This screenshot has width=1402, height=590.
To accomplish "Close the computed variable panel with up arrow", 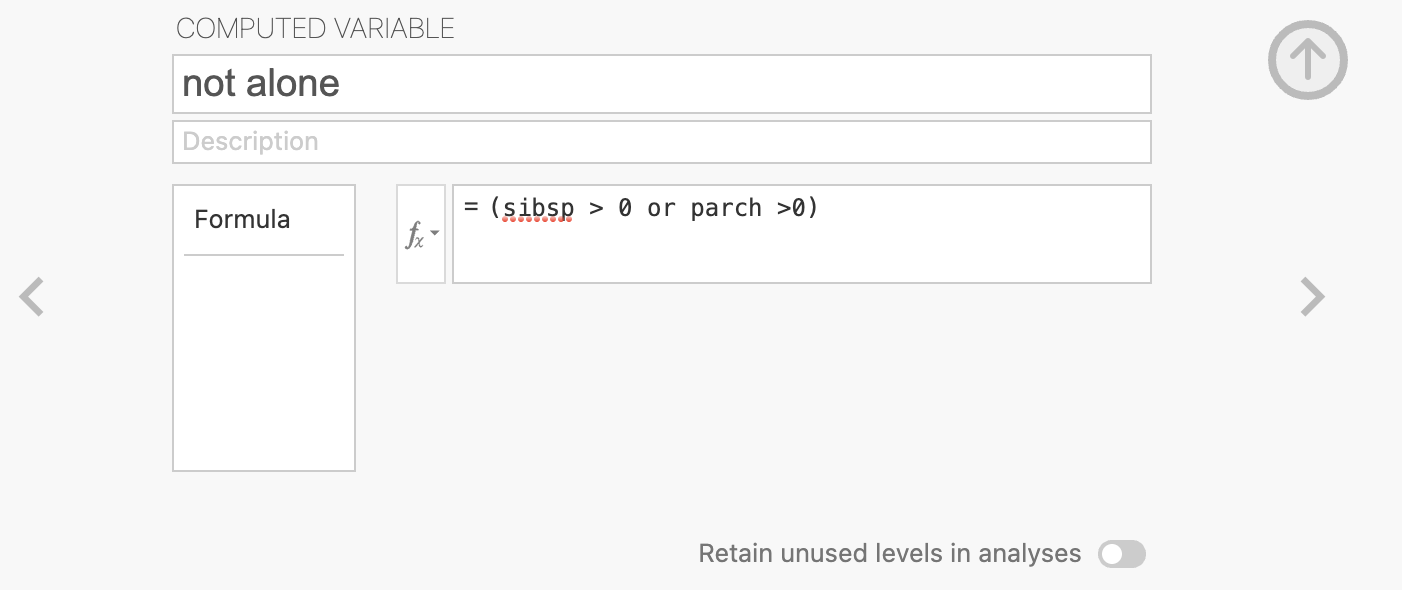I will [x=1307, y=60].
